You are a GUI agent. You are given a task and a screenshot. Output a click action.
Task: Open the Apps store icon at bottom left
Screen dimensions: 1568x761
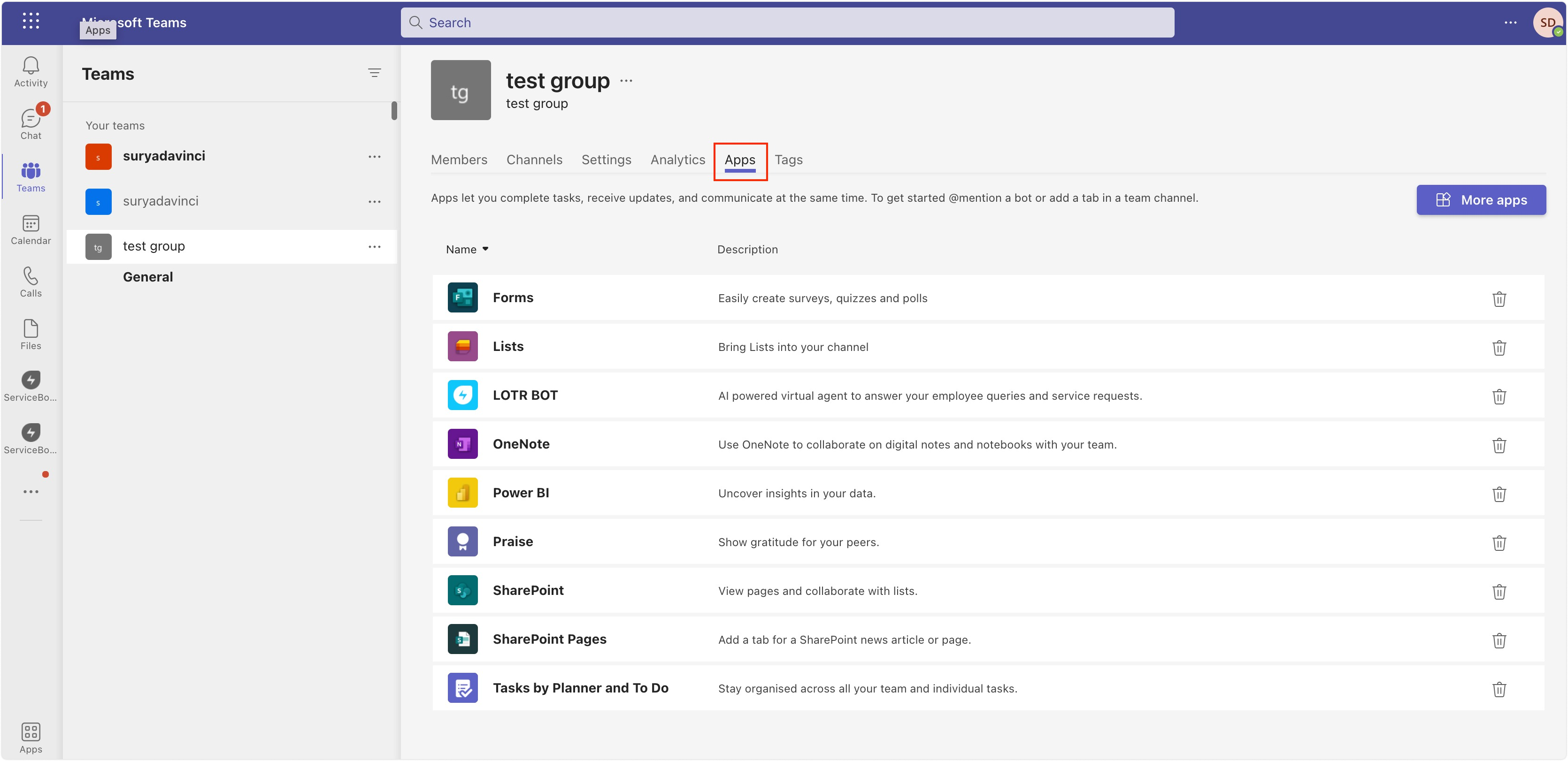point(31,737)
